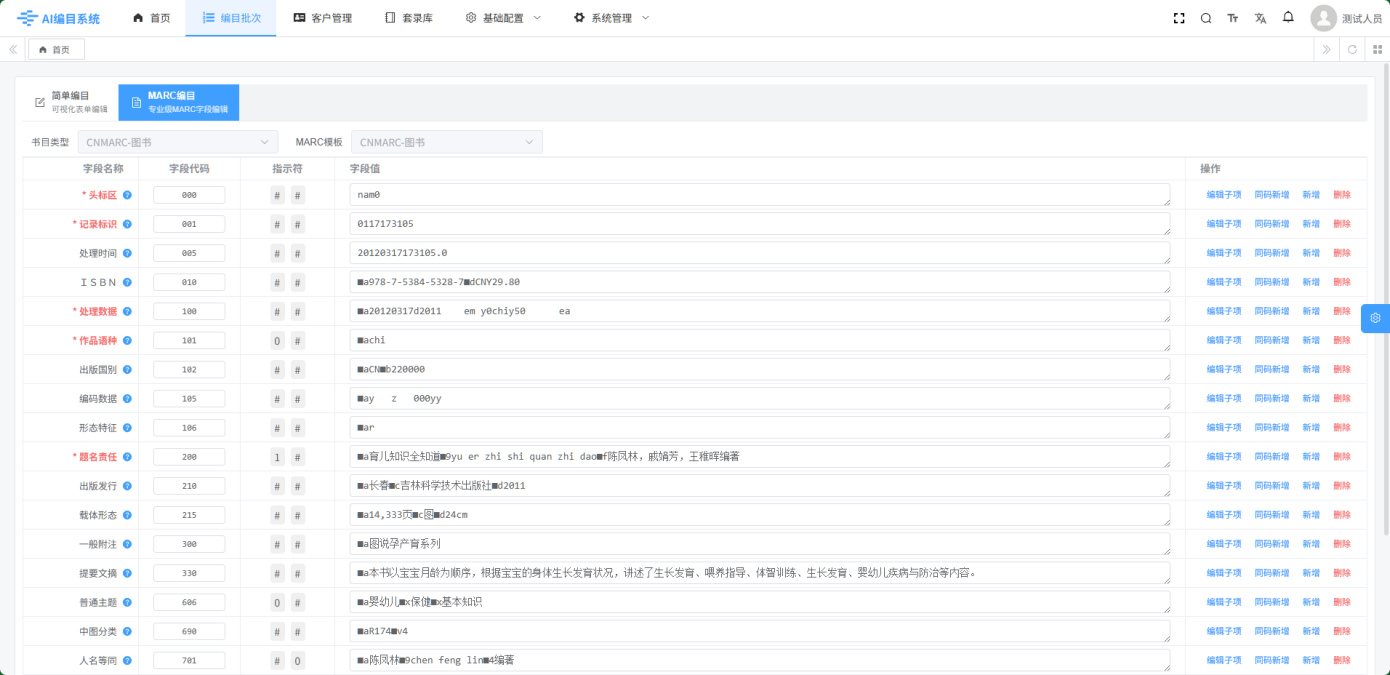Select the MARC编目 tab

click(179, 102)
